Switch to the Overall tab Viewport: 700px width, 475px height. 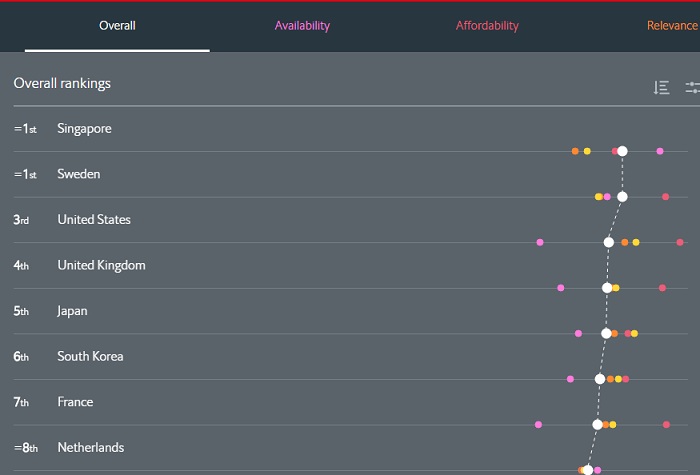point(117,26)
